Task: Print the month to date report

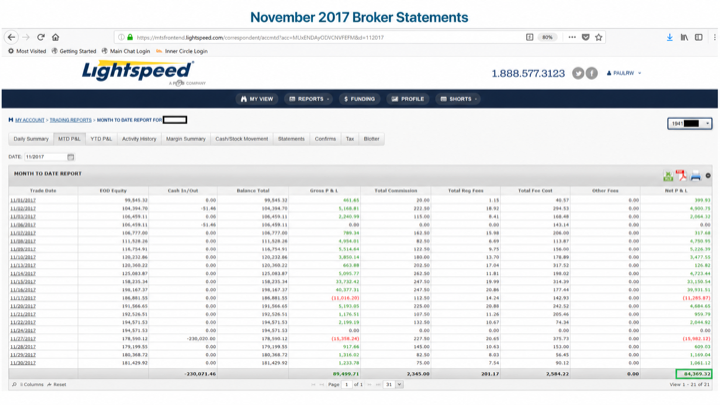Action: pos(695,175)
